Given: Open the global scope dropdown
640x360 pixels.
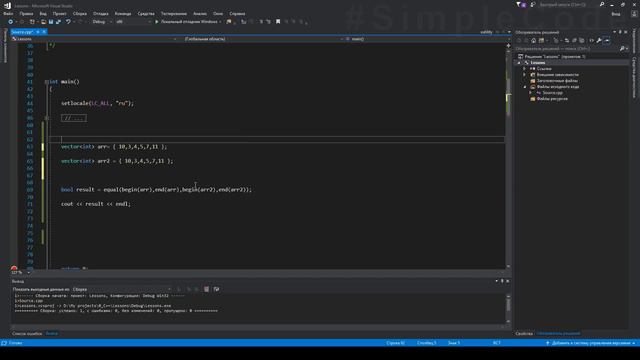Looking at the screenshot, I should 263,39.
